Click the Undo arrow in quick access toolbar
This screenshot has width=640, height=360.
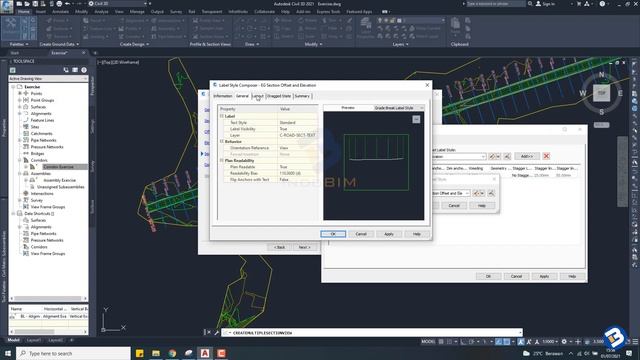[67, 4]
